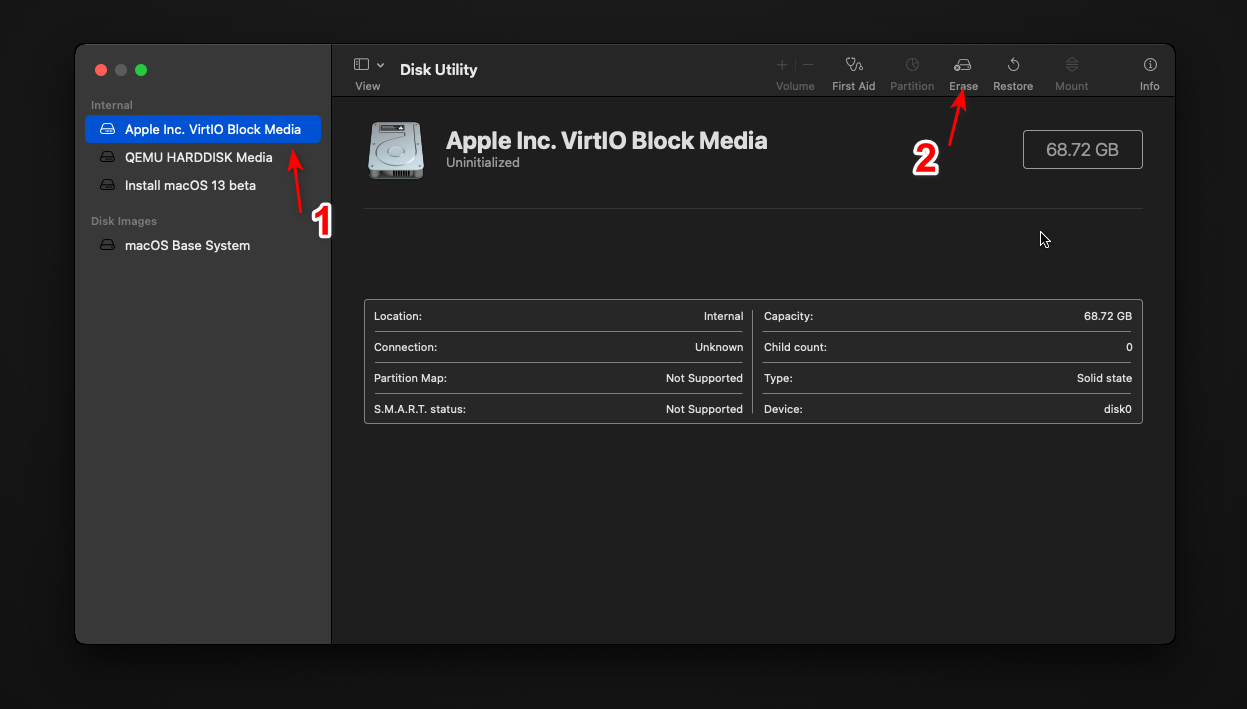
Task: Click the Partition pie icon
Action: point(912,65)
